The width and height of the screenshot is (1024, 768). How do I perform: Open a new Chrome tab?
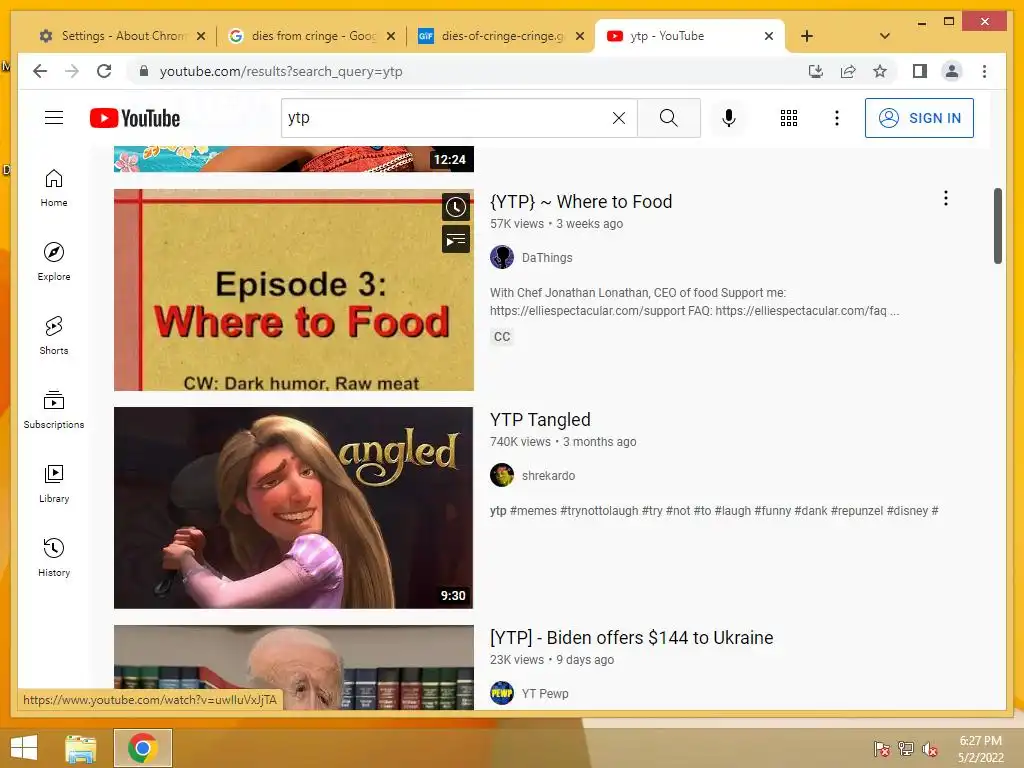(807, 36)
